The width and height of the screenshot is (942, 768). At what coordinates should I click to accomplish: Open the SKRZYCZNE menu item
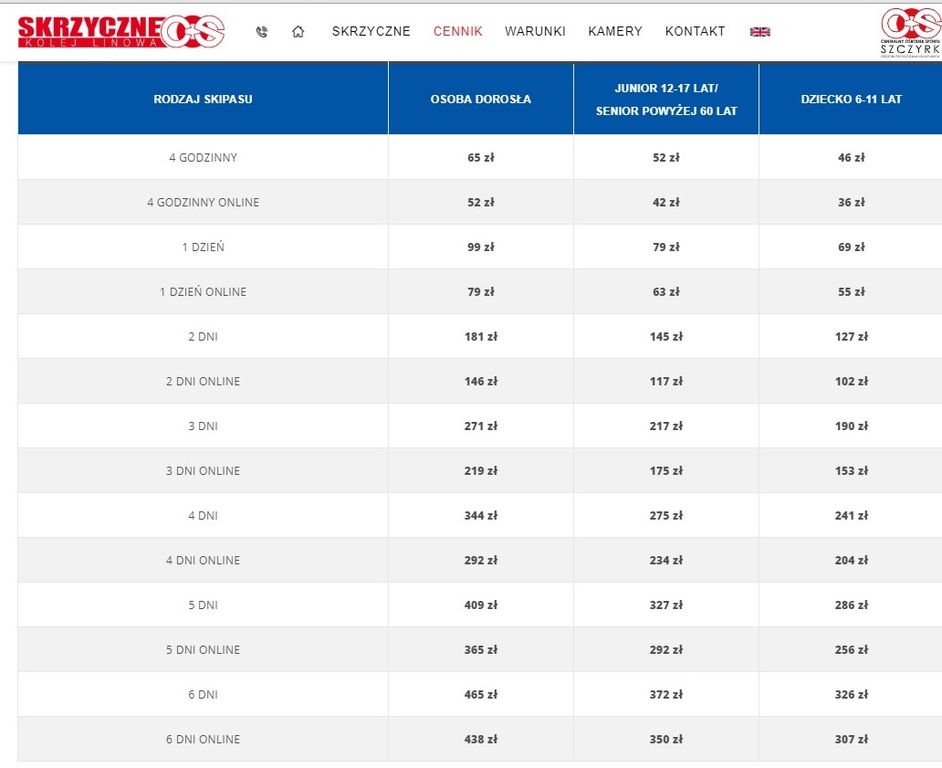tap(371, 32)
